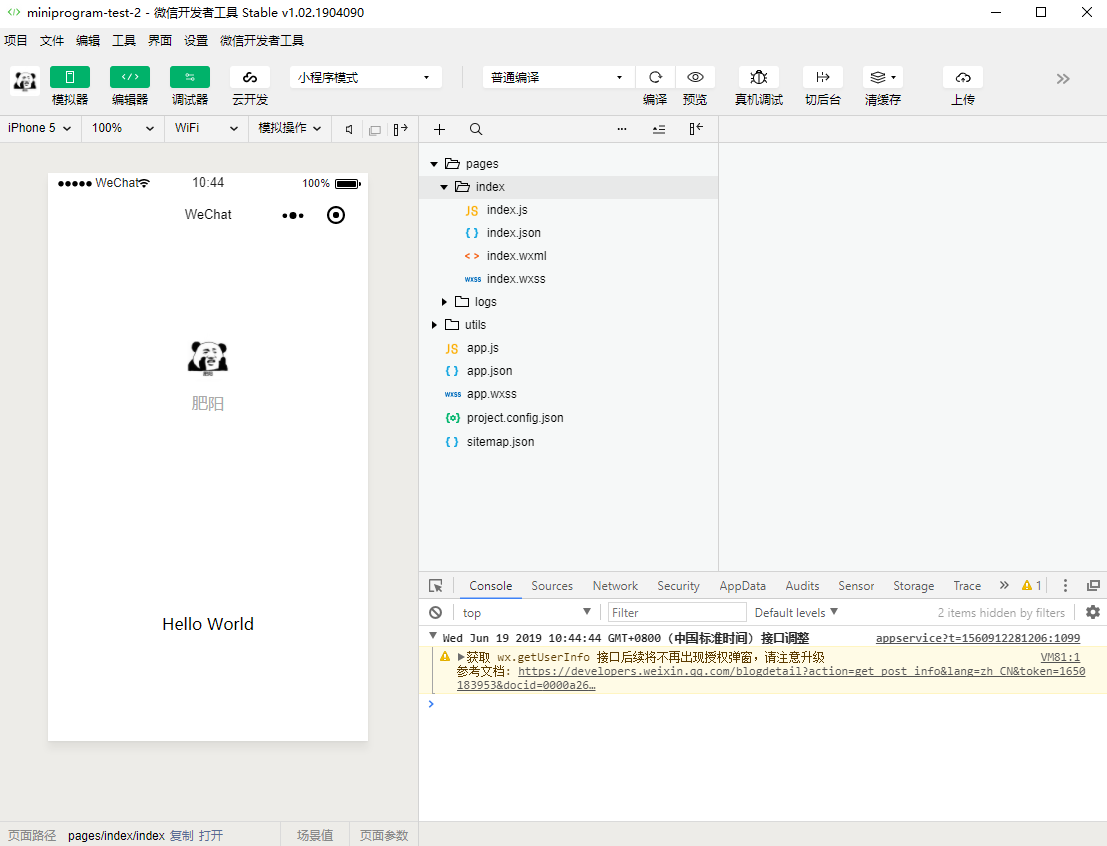Open the 编辑 menu
Viewport: 1107px width, 846px height.
click(x=88, y=41)
